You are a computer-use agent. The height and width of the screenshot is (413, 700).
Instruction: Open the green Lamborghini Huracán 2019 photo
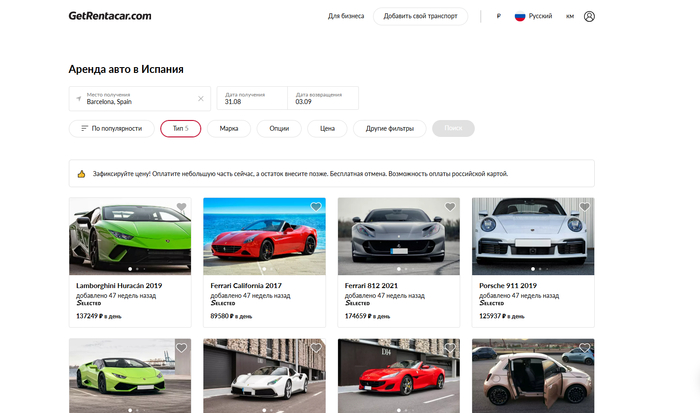[130, 236]
